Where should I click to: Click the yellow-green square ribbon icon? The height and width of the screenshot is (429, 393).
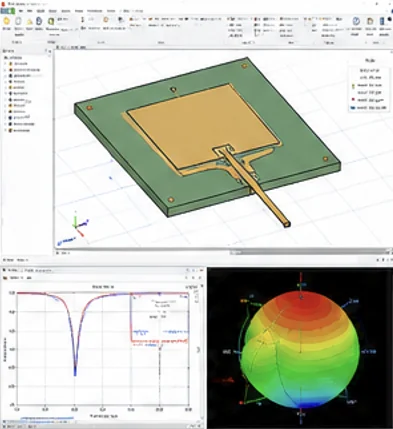point(51,21)
